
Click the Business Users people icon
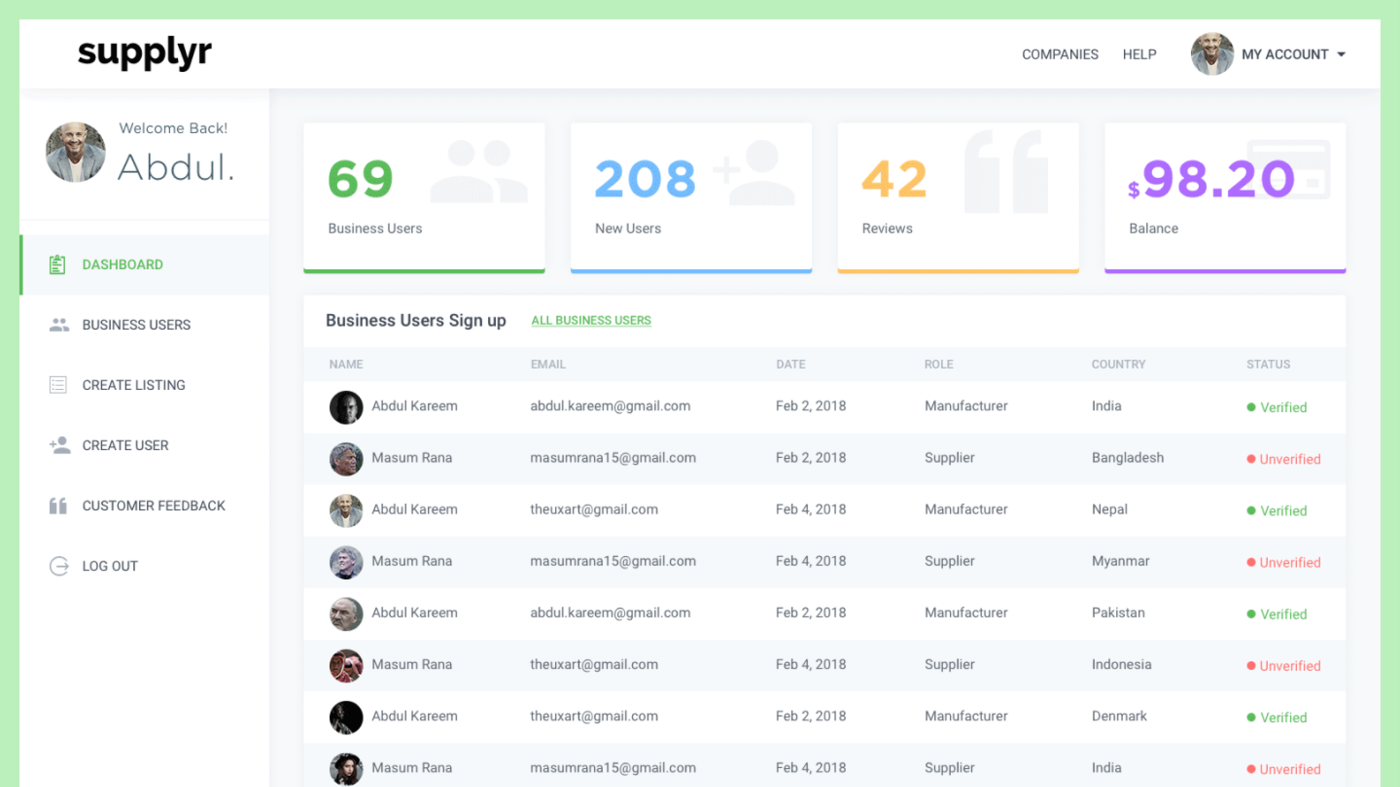pos(59,325)
